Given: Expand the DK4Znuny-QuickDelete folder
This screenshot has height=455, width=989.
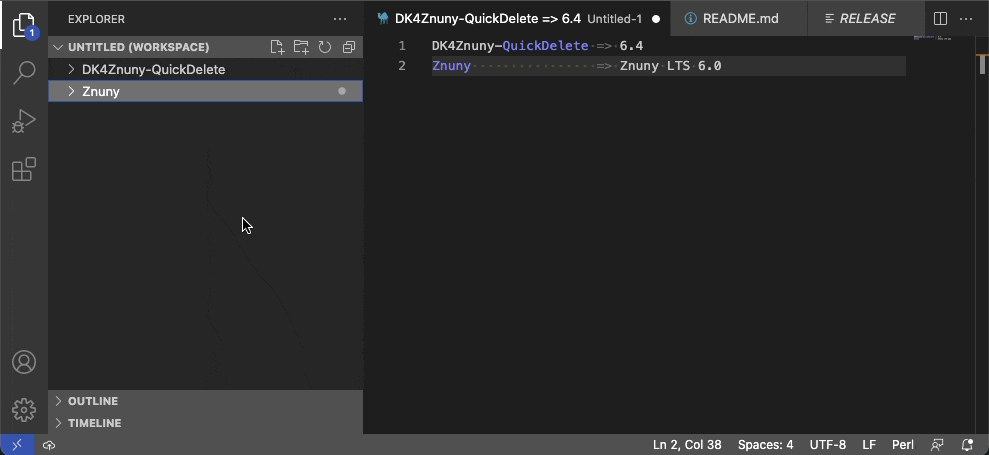Looking at the screenshot, I should click(x=206, y=69).
